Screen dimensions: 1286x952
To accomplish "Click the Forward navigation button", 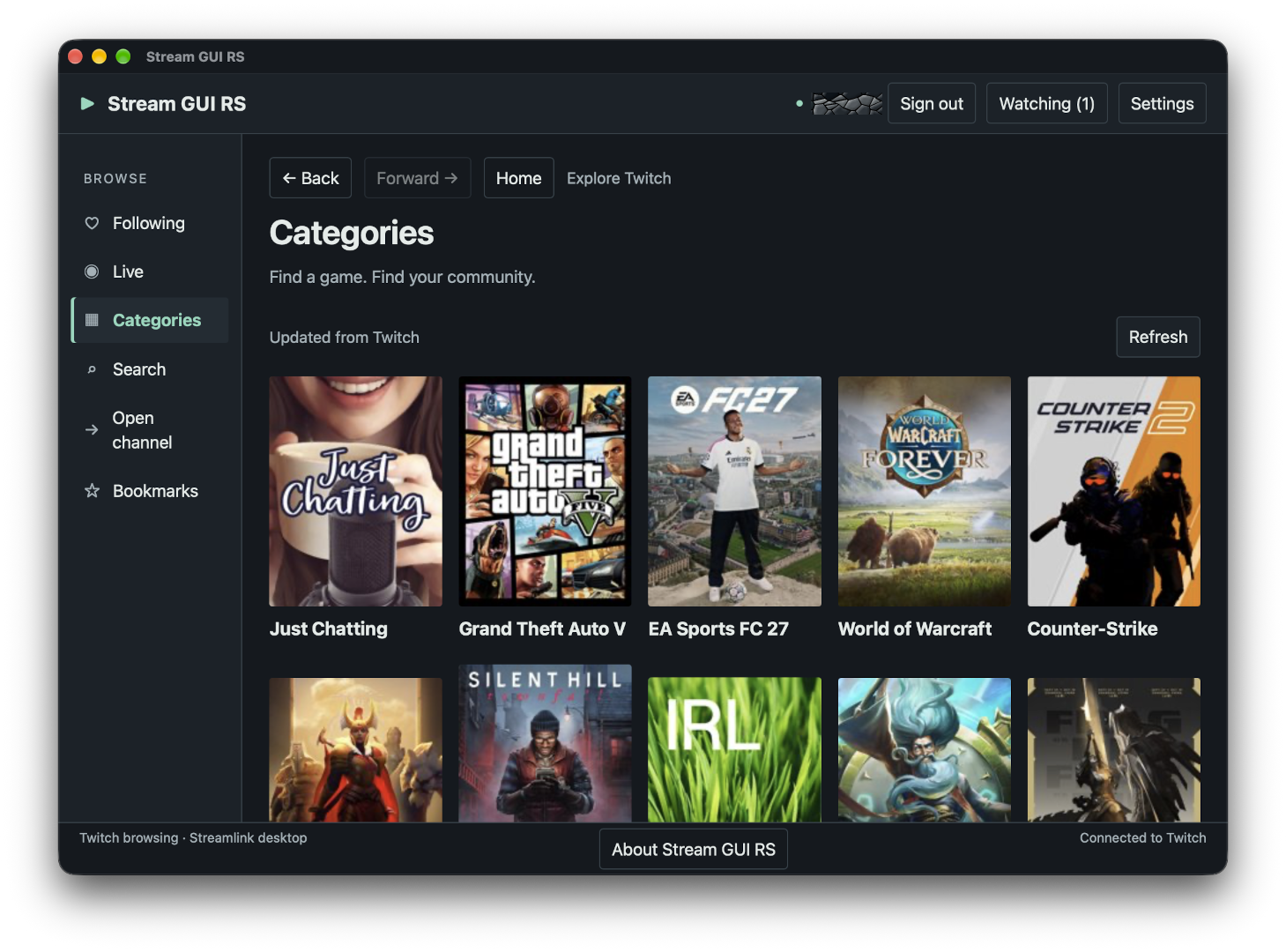I will (x=417, y=178).
